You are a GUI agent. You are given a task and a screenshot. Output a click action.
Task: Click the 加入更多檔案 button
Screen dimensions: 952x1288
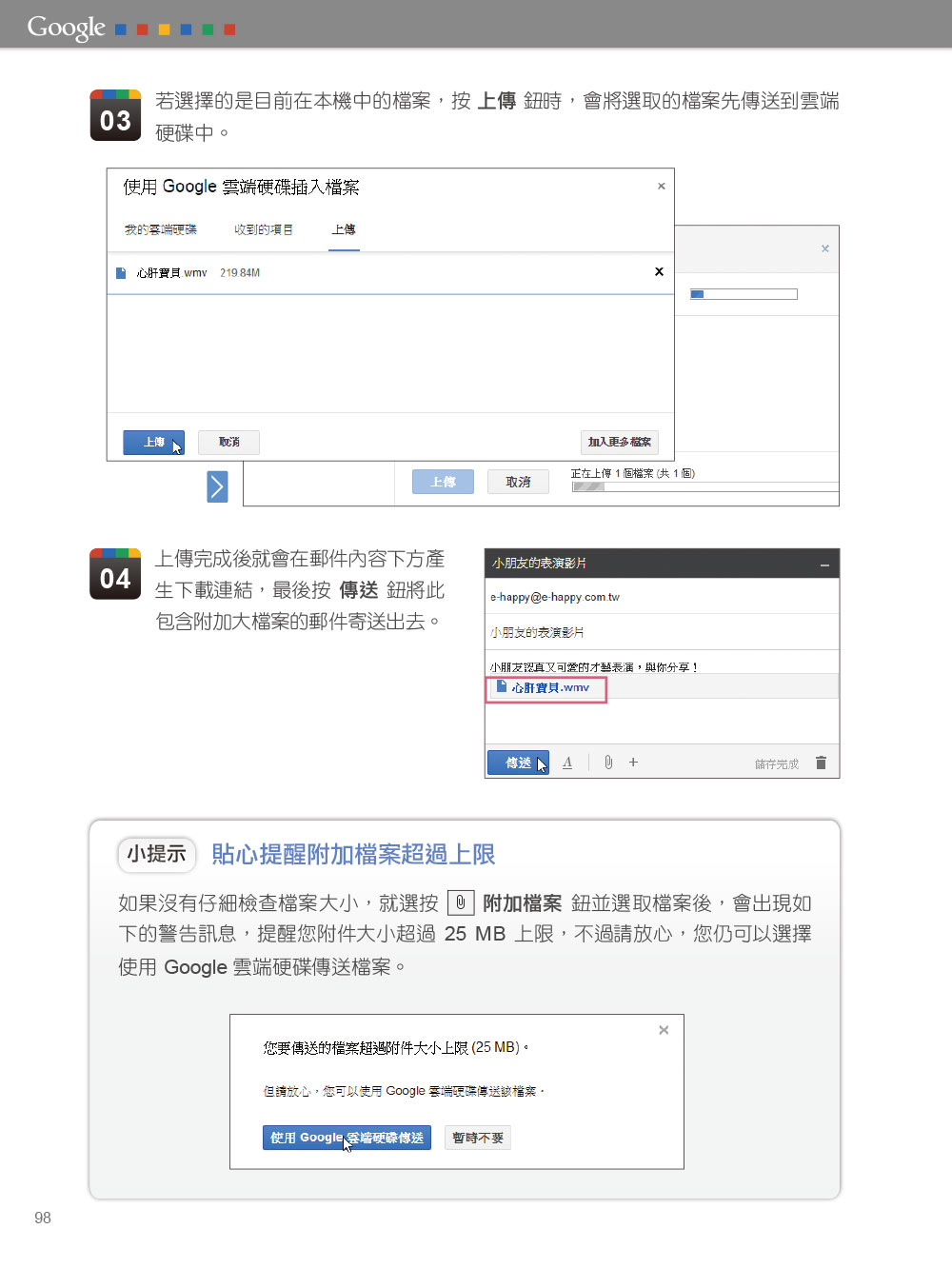tap(619, 442)
